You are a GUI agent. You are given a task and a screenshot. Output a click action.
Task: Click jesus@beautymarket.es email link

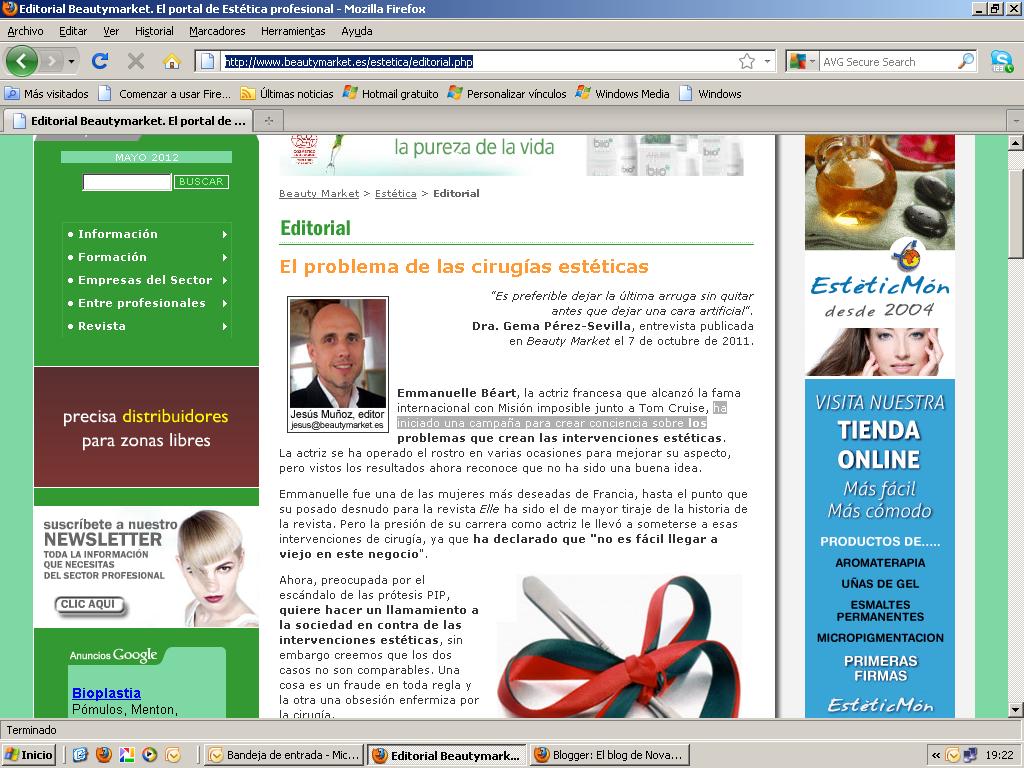(x=337, y=425)
